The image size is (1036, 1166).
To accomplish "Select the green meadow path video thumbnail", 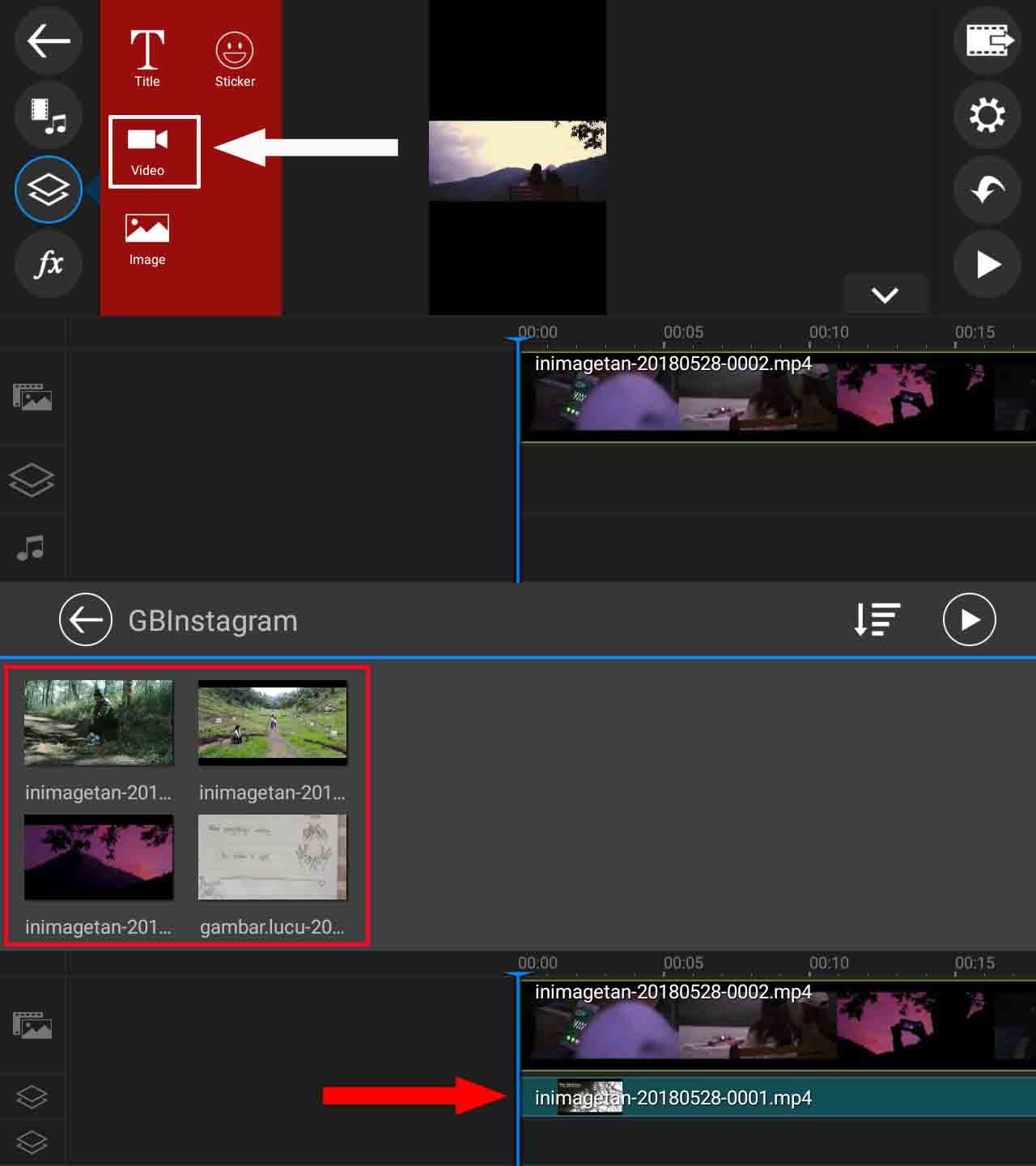I will 273,723.
